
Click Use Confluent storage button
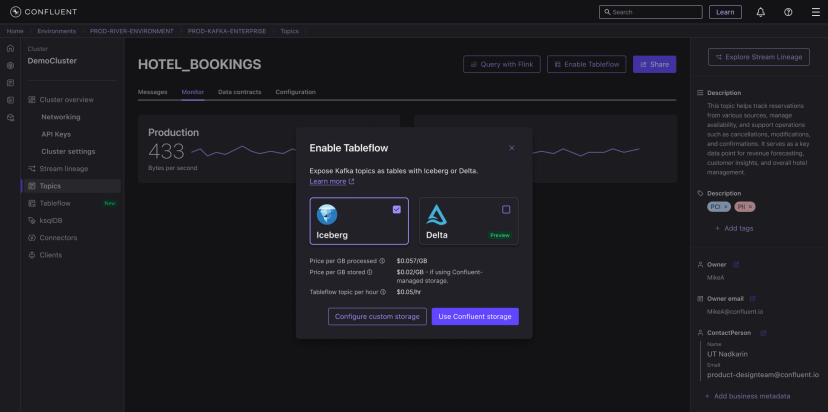pos(475,316)
